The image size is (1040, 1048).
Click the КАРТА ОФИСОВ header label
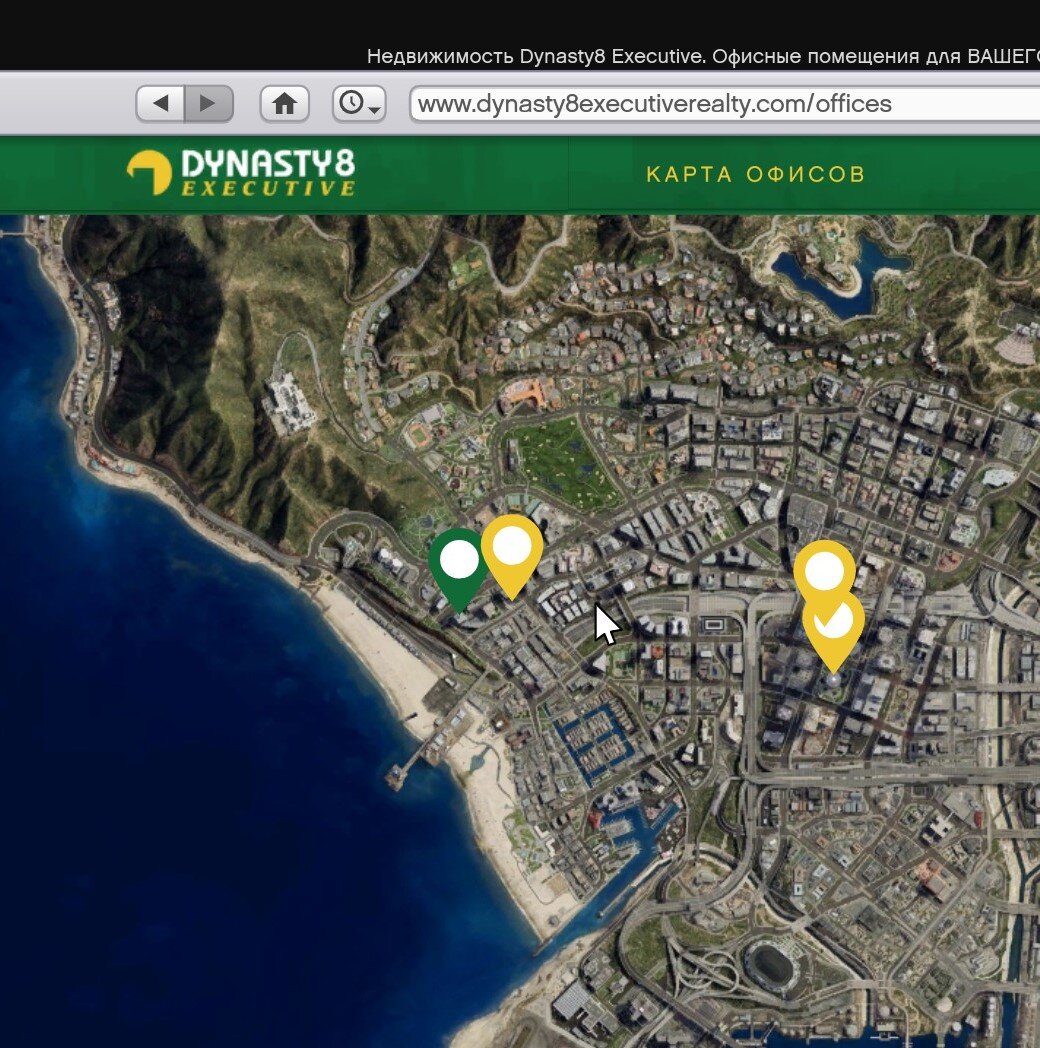coord(755,174)
